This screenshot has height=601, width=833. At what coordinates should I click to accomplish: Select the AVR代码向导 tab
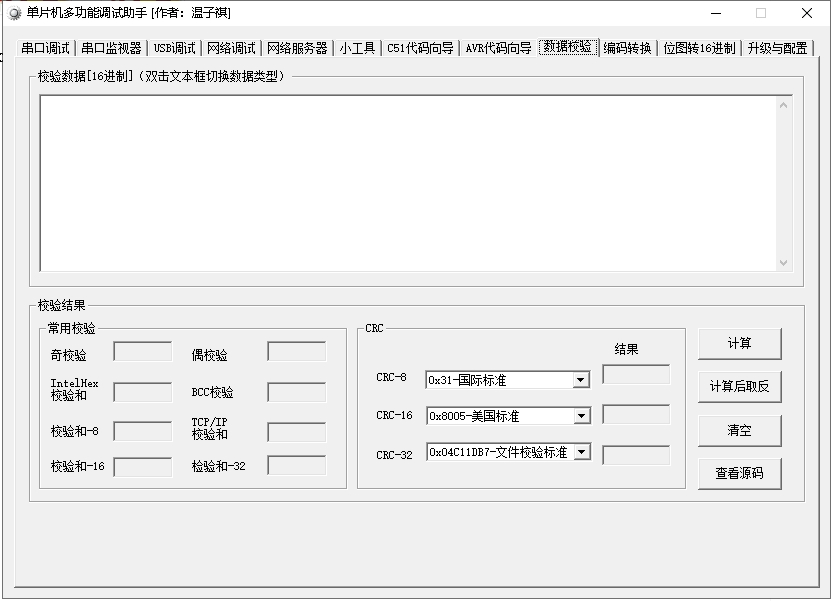coord(498,48)
